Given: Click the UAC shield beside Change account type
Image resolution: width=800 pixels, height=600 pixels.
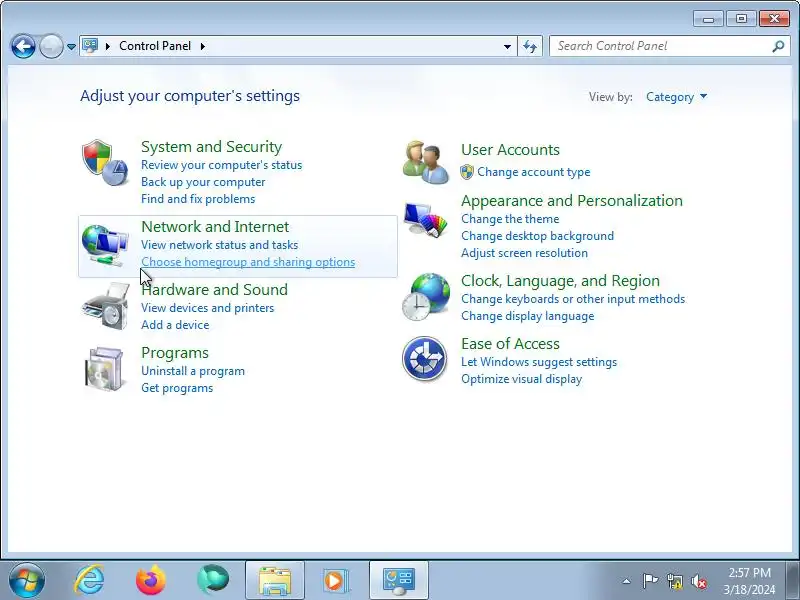Looking at the screenshot, I should pyautogui.click(x=466, y=172).
